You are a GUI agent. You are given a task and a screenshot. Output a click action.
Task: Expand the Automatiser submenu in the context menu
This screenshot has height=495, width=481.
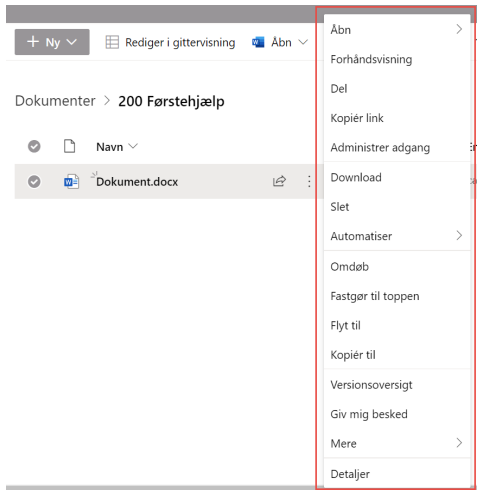[459, 235]
